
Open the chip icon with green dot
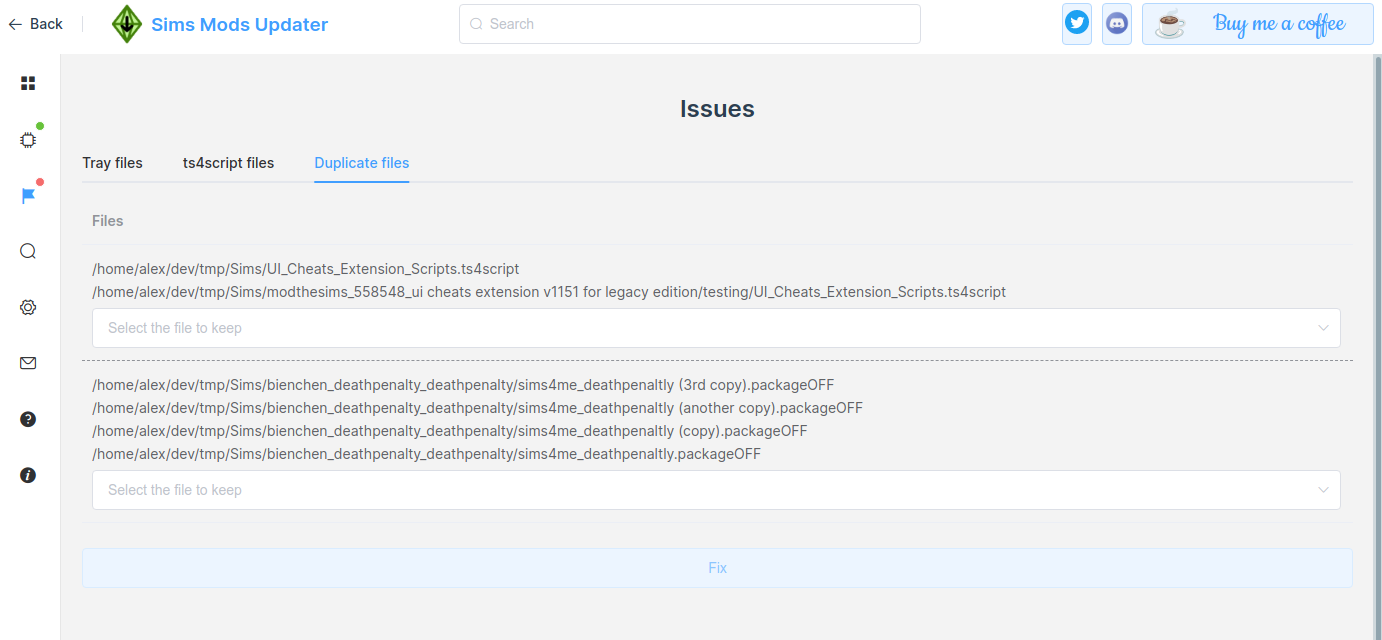tap(28, 140)
